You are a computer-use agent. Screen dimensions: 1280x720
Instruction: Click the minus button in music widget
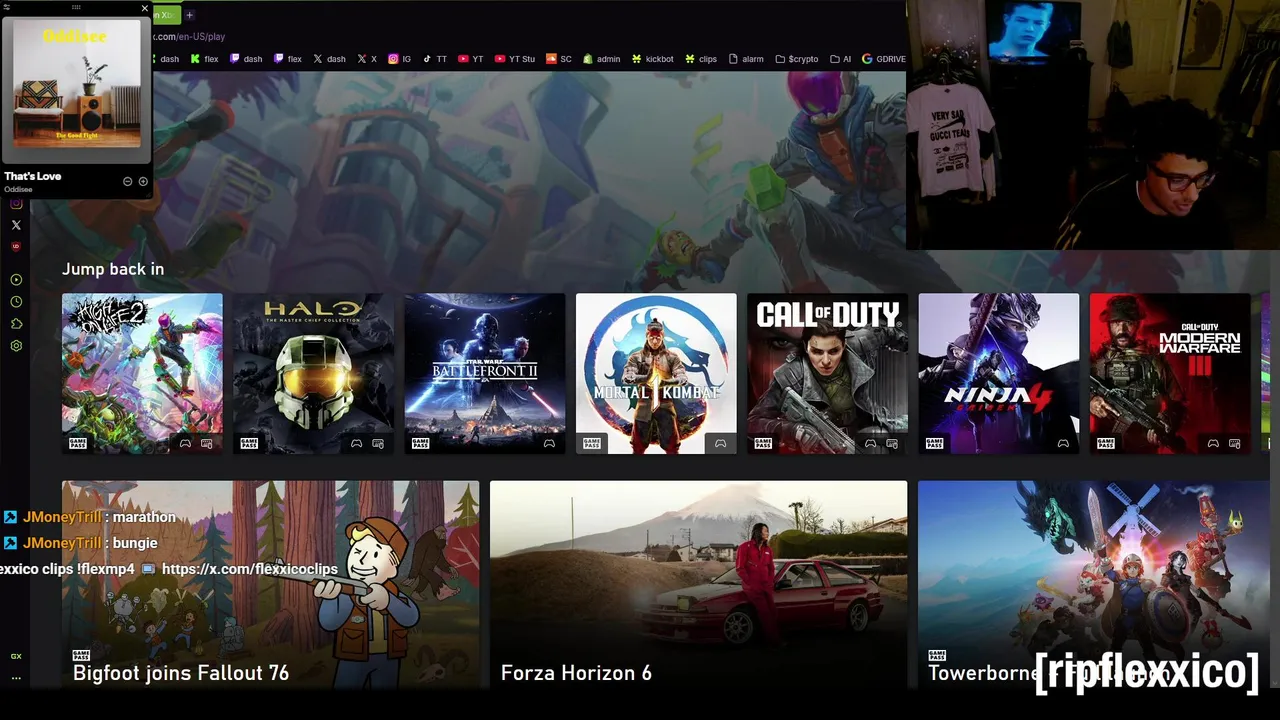[x=127, y=181]
